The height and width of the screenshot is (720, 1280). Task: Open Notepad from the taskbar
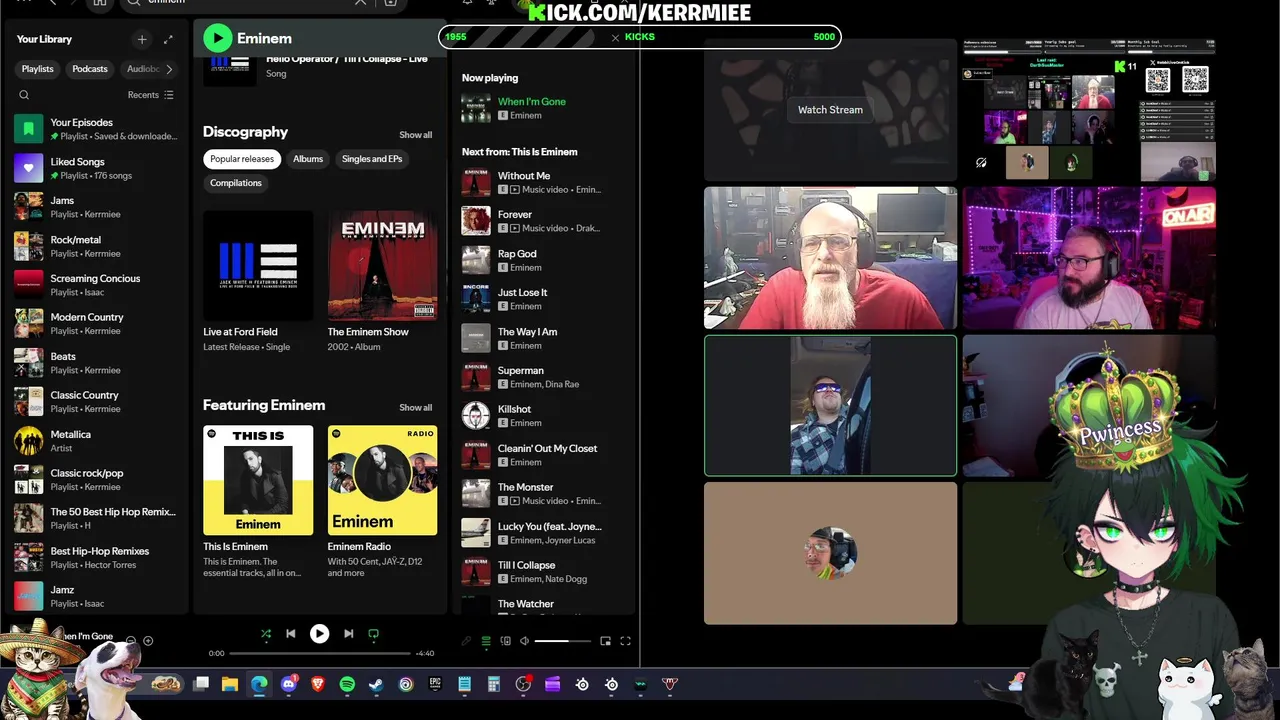point(464,684)
